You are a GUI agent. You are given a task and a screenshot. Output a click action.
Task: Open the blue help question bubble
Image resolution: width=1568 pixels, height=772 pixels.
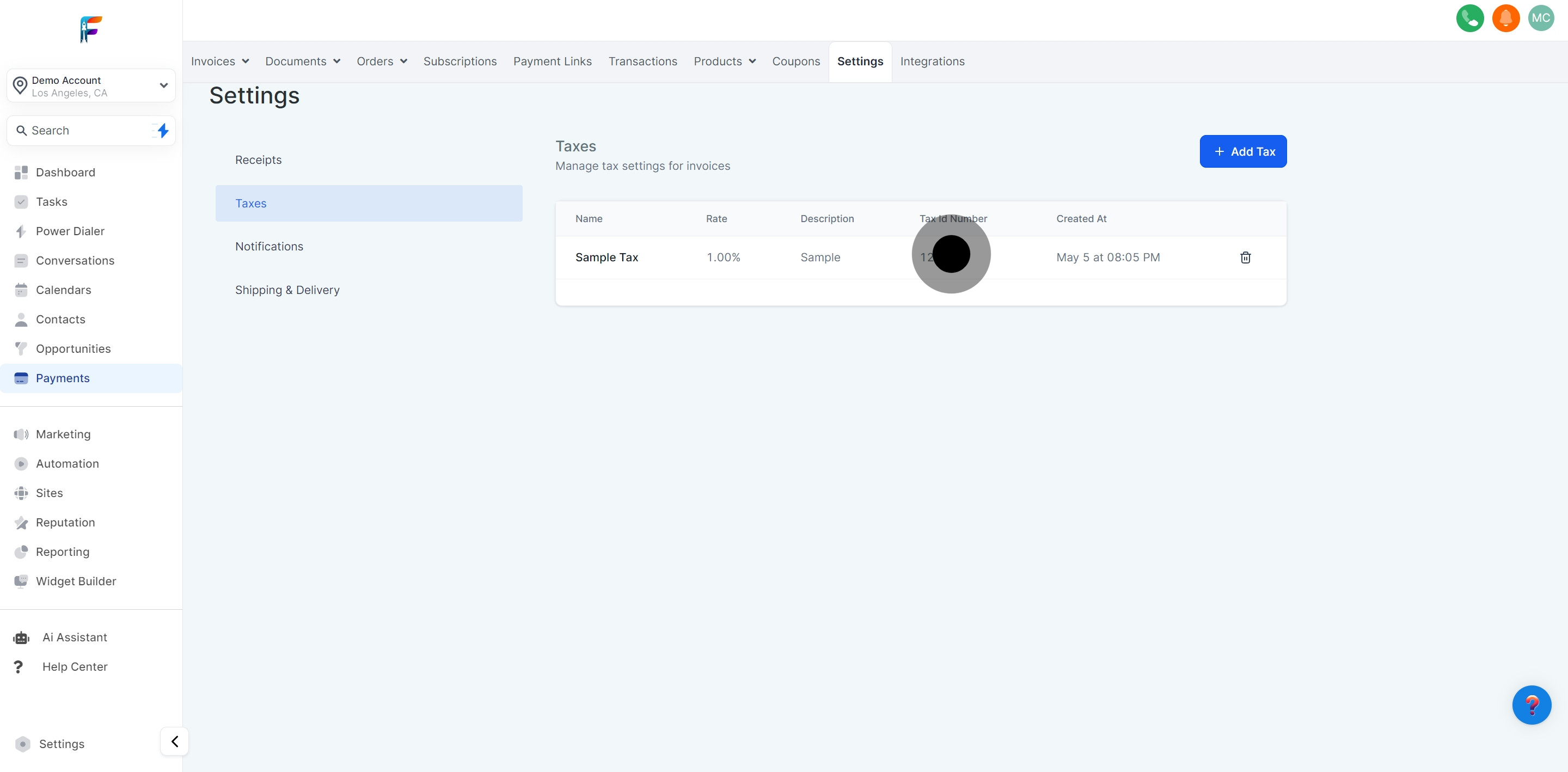1531,704
